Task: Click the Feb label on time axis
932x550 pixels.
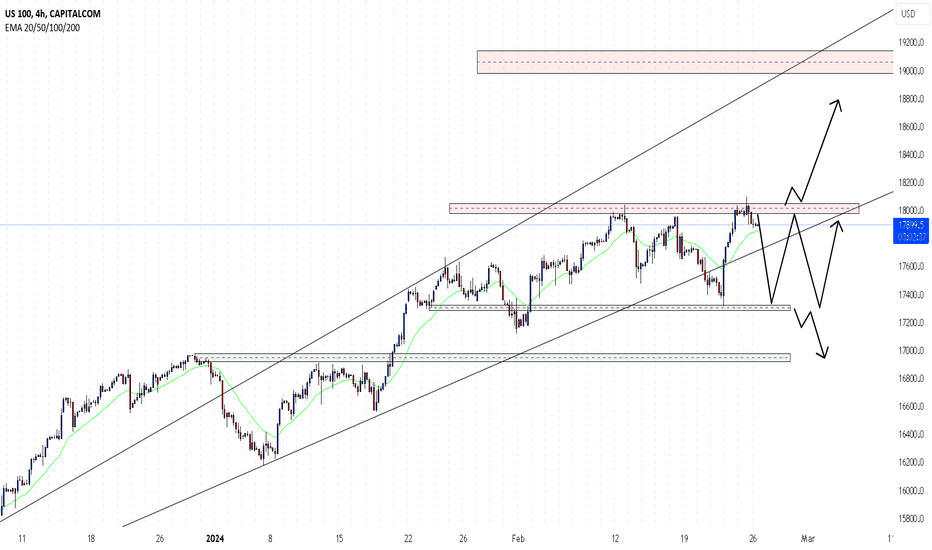Action: tap(518, 539)
